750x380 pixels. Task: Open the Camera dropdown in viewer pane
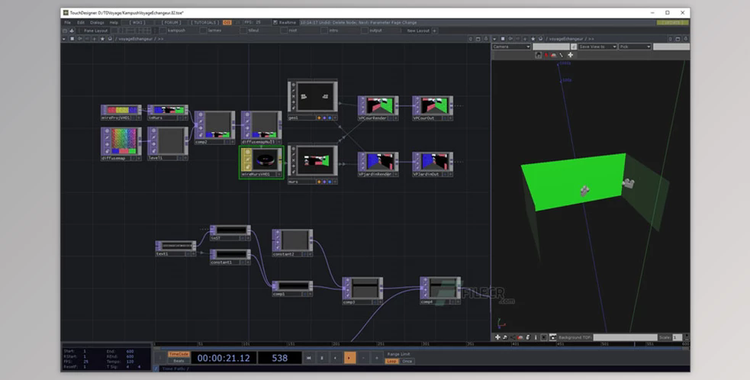coord(511,47)
